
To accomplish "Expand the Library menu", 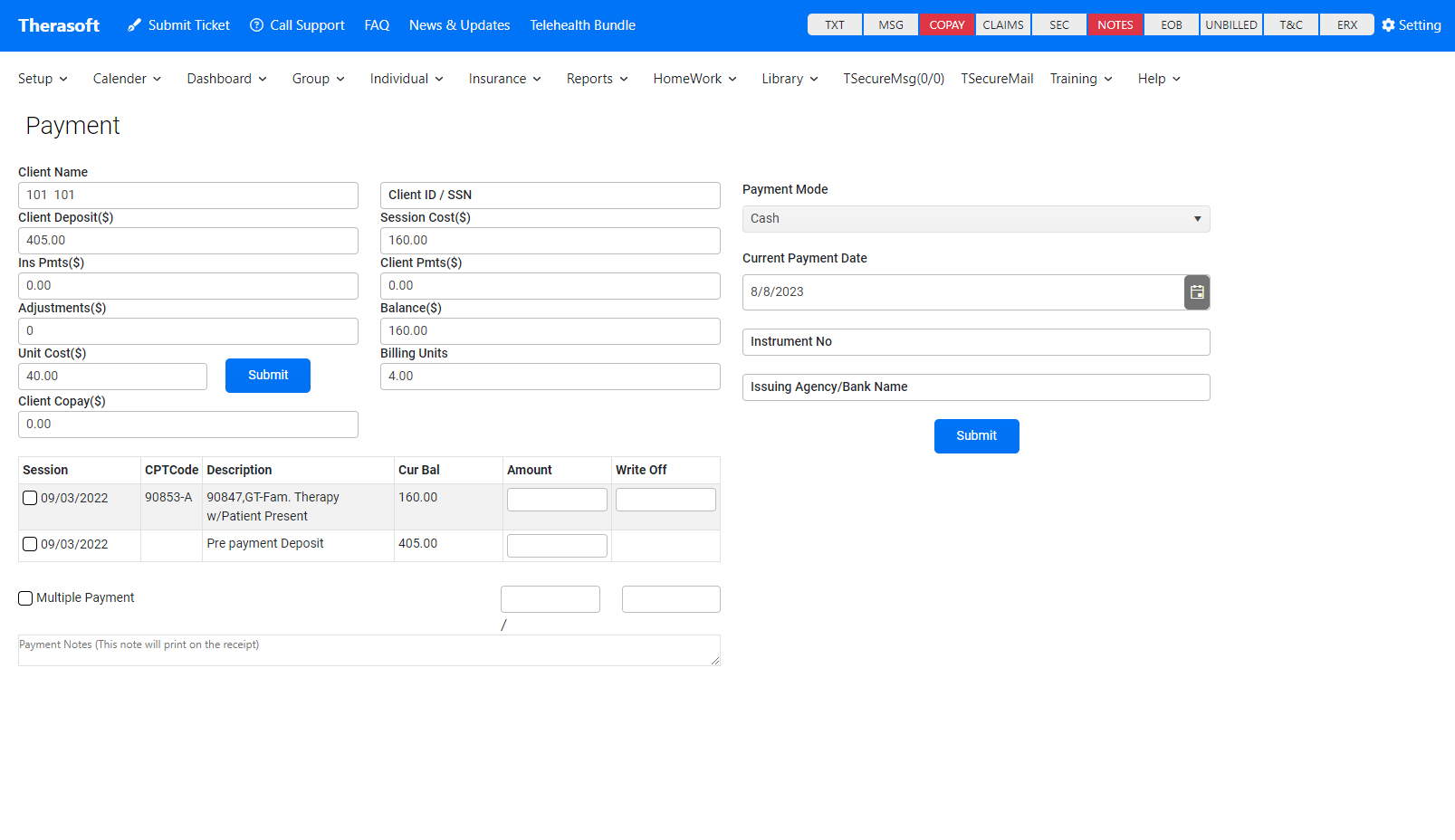I will coord(790,79).
